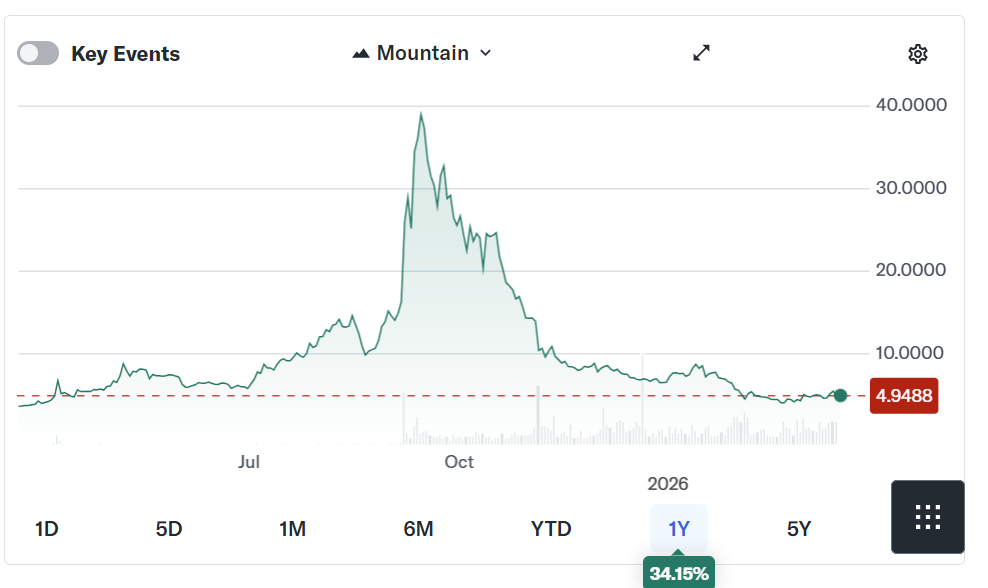Reselect the active 1Y range

(x=678, y=528)
